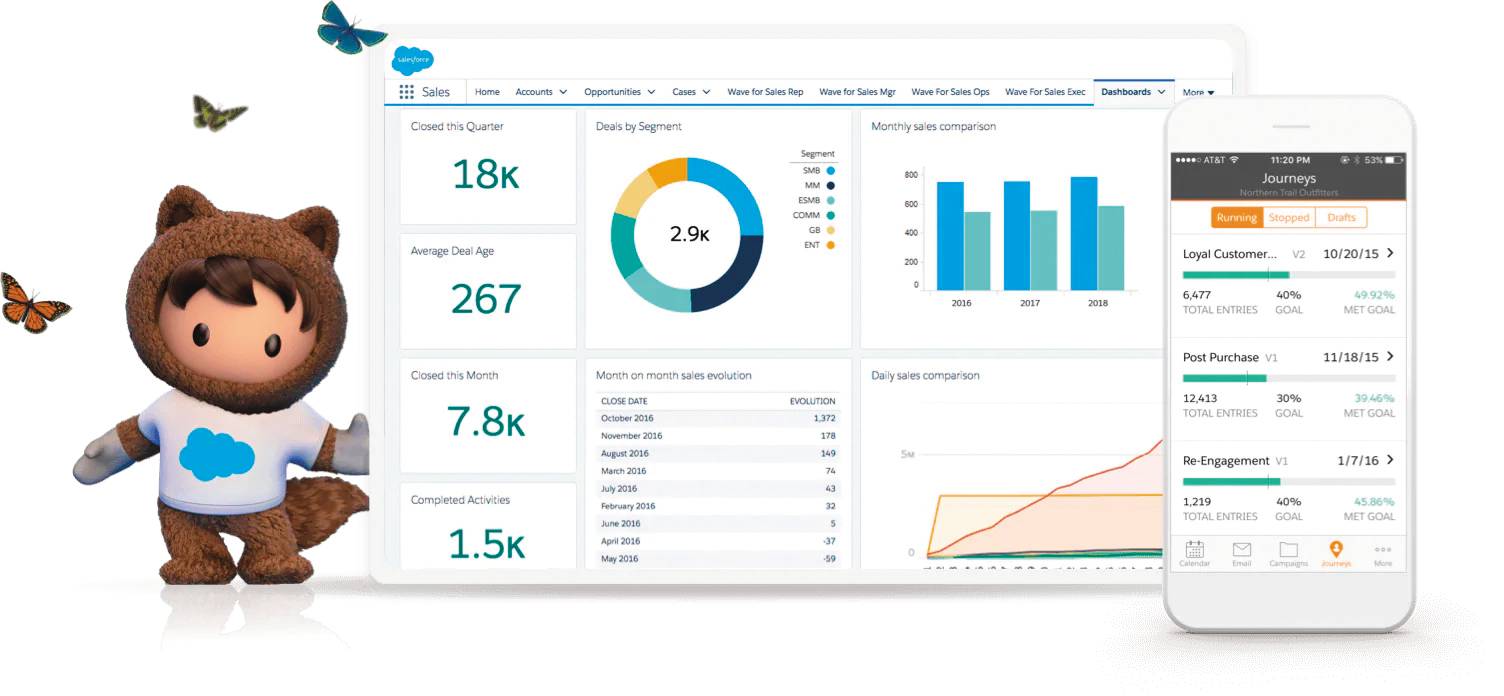Open the Post Purchase journey chevron

(1390, 356)
